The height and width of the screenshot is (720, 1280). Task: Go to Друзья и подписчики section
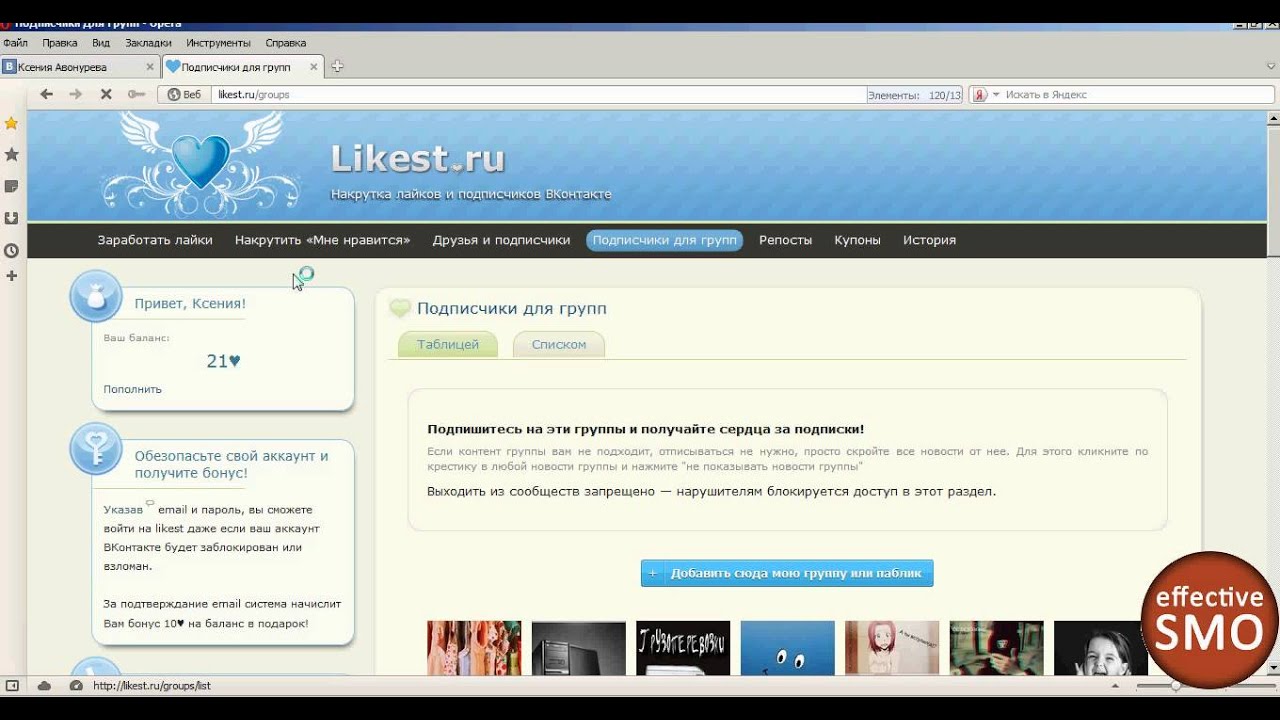[501, 240]
